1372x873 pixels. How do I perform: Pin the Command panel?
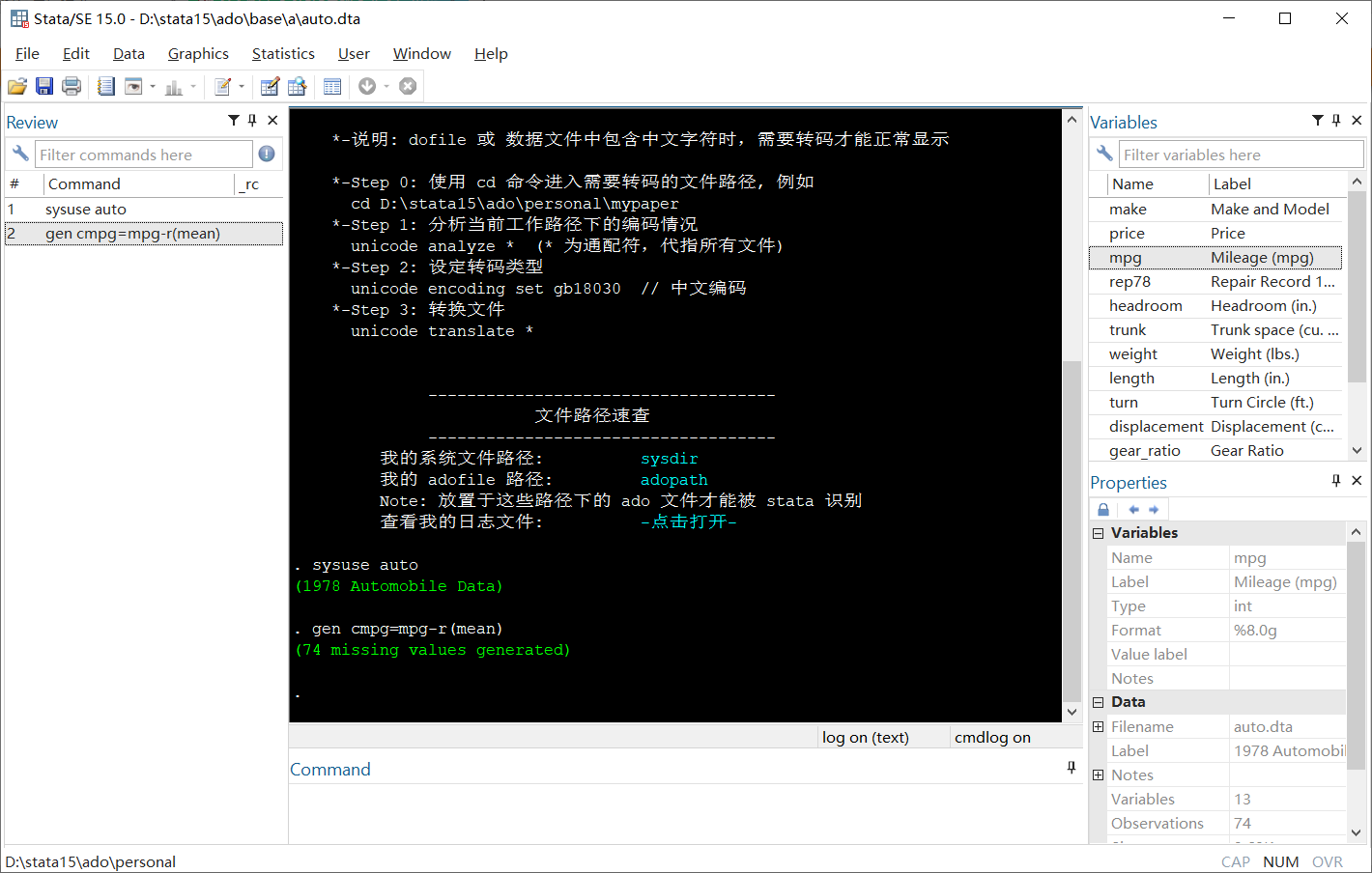pyautogui.click(x=1072, y=768)
